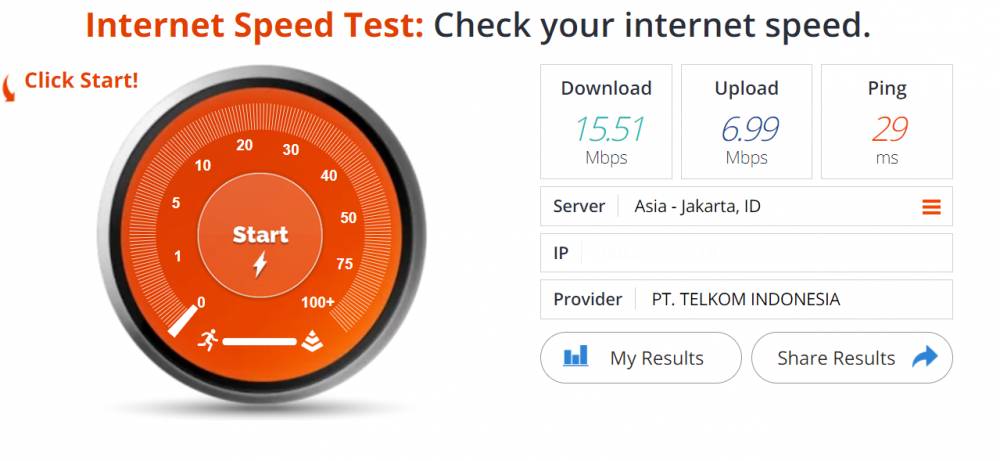Click the empty IP address field
The height and width of the screenshot is (461, 1000).
(746, 253)
